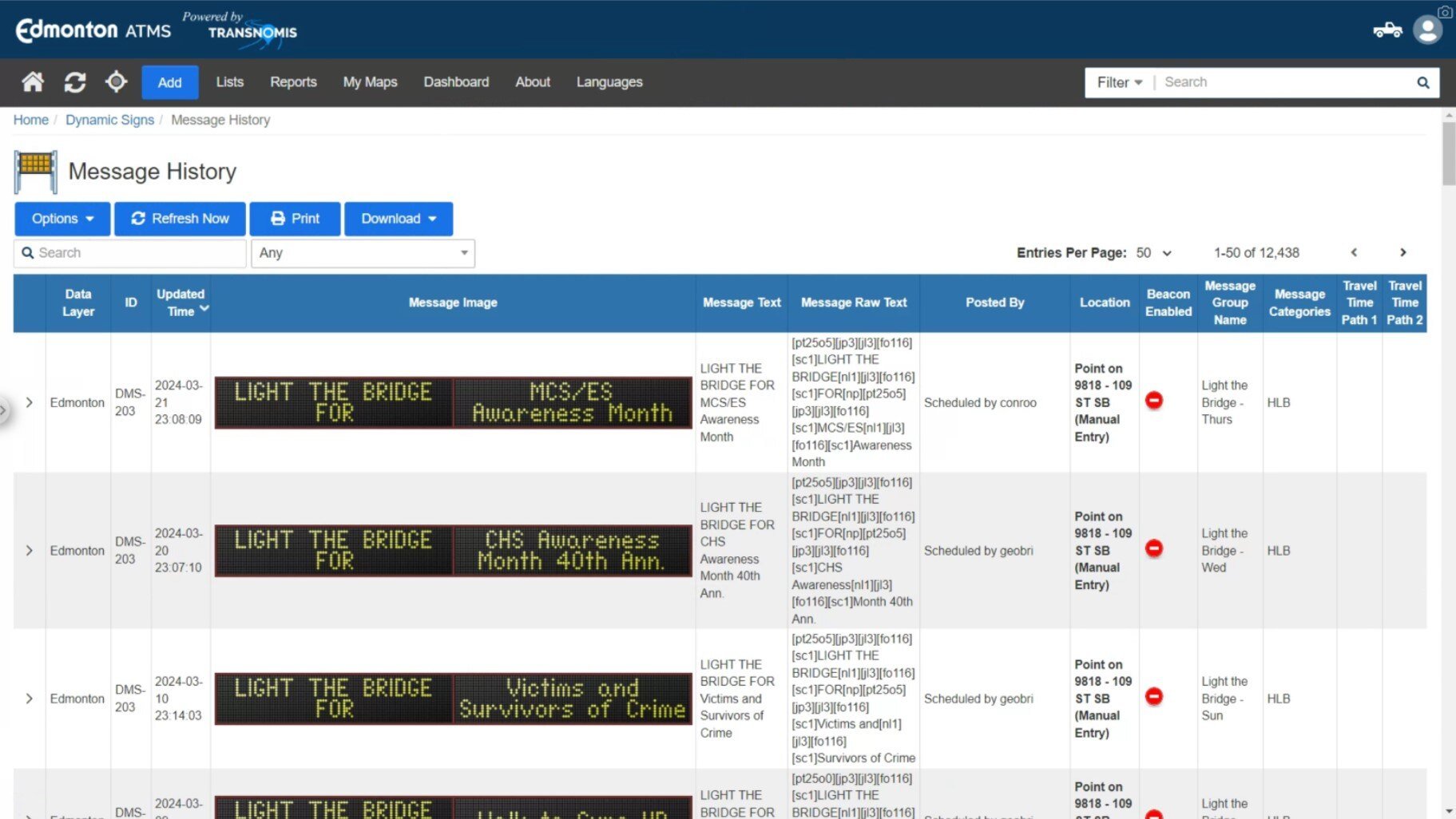Go to the Home icon in toolbar
1456x819 pixels.
[33, 82]
